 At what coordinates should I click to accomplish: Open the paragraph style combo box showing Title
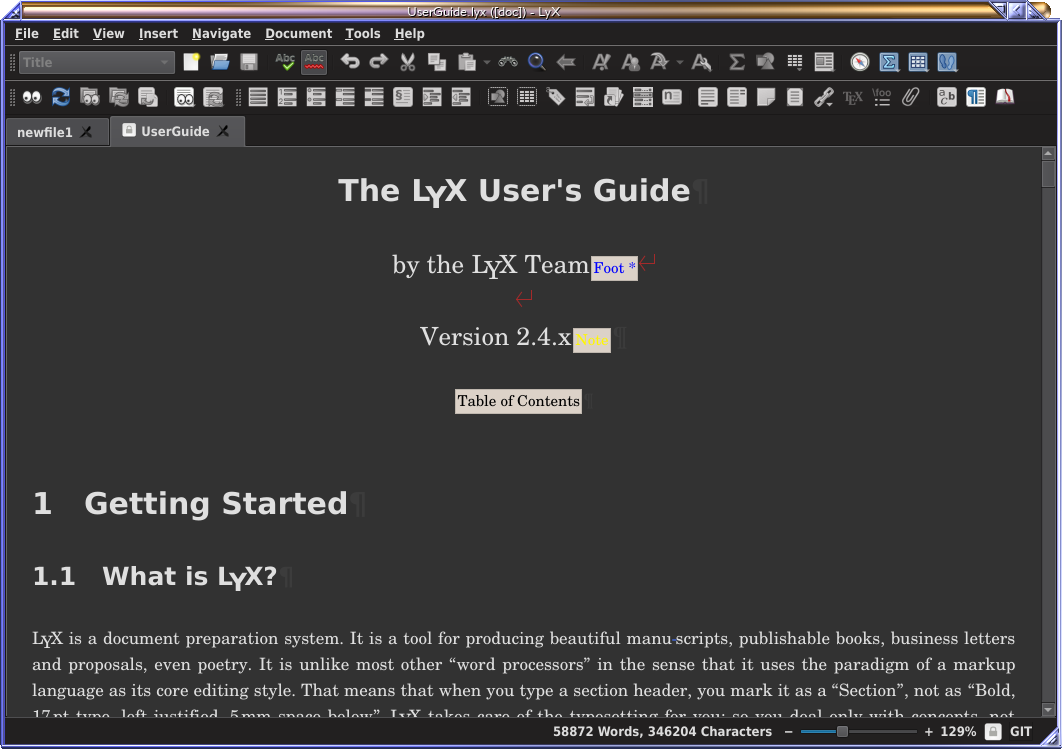coord(96,62)
